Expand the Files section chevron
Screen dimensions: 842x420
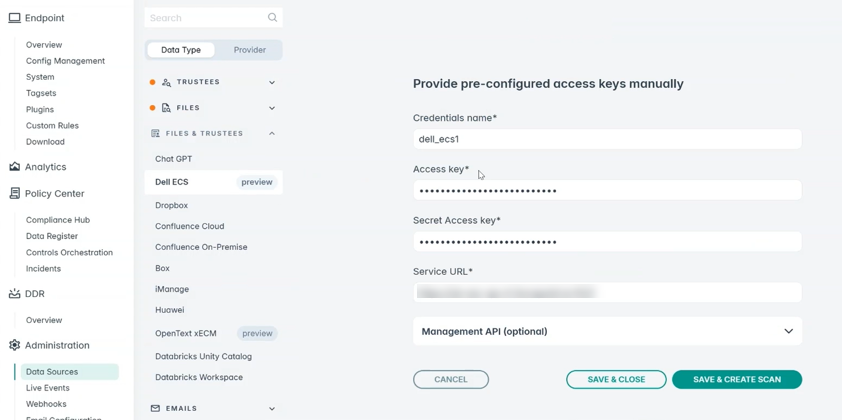click(x=272, y=108)
